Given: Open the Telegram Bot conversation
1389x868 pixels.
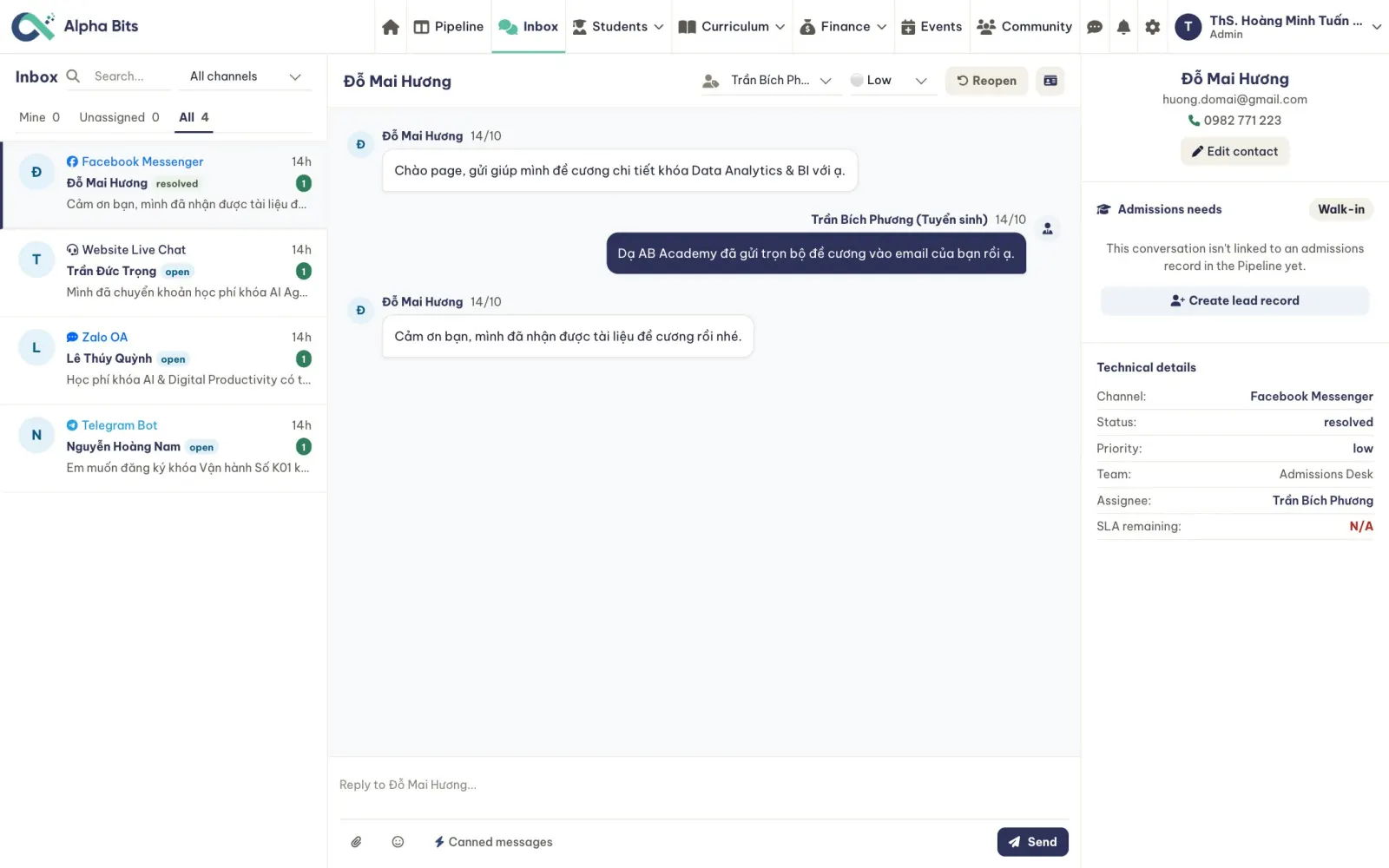Looking at the screenshot, I should click(x=164, y=448).
